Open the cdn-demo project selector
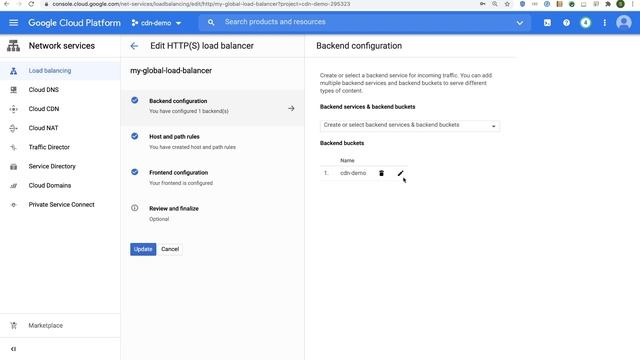 pyautogui.click(x=156, y=23)
